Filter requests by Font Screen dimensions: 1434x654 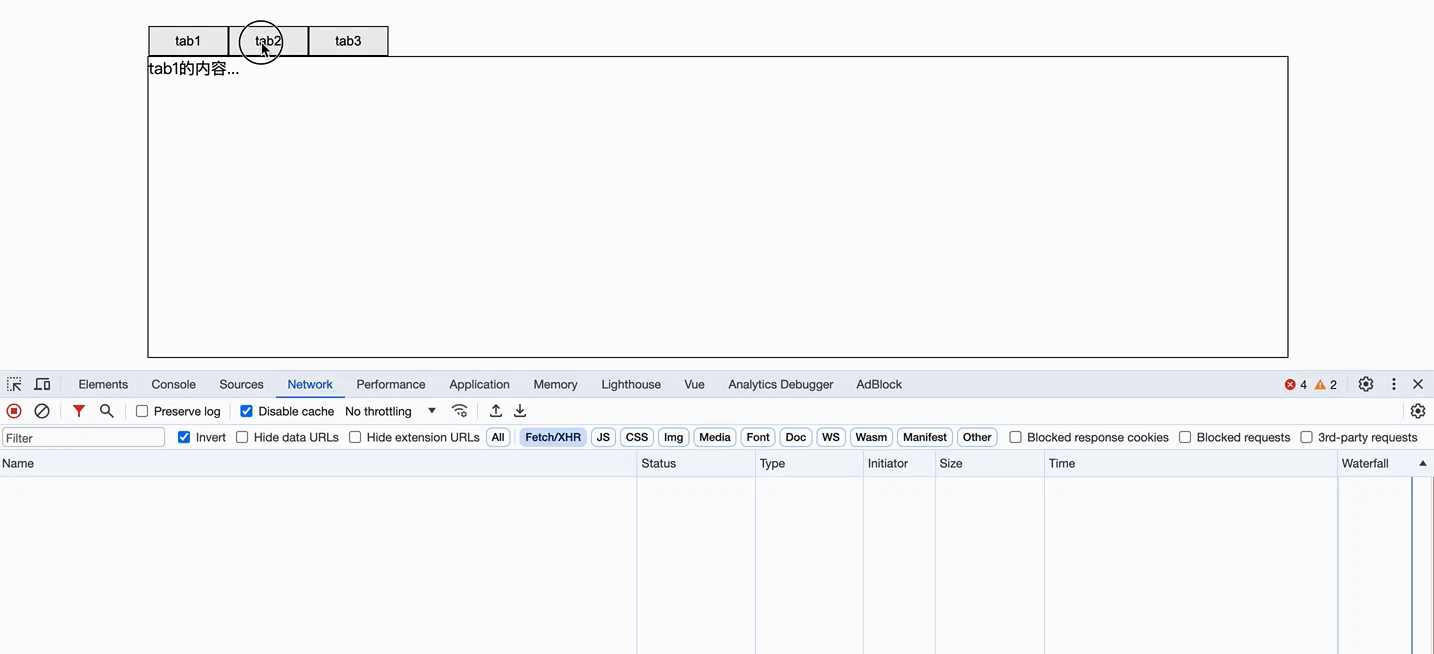point(758,437)
